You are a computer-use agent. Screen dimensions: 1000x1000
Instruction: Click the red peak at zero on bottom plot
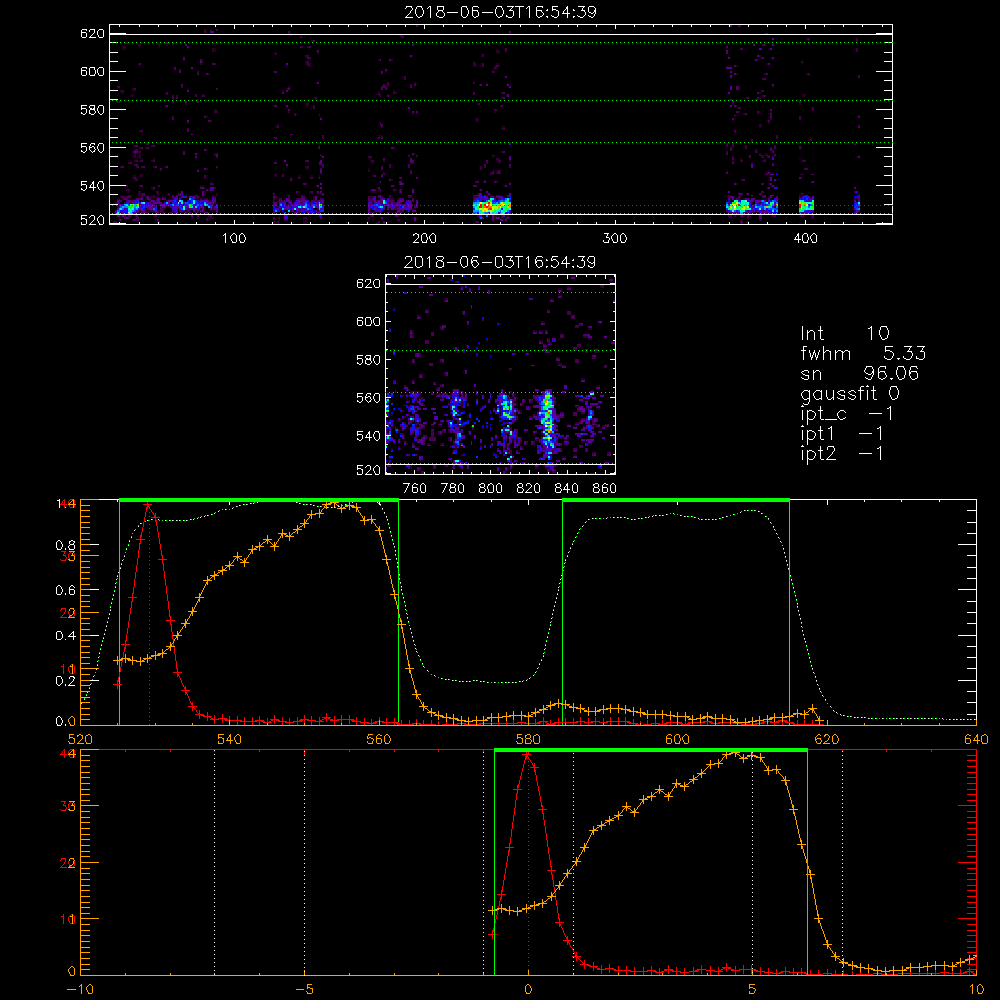tap(527, 754)
